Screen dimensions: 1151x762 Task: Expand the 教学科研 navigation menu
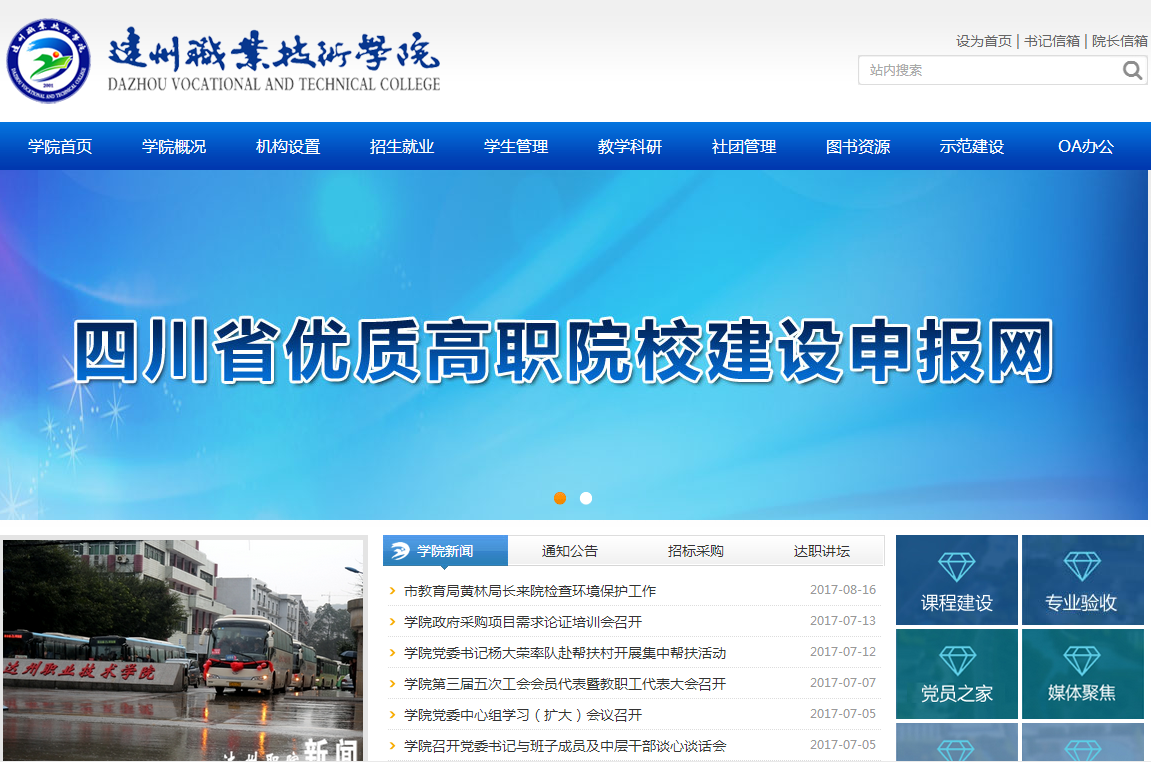coord(630,147)
